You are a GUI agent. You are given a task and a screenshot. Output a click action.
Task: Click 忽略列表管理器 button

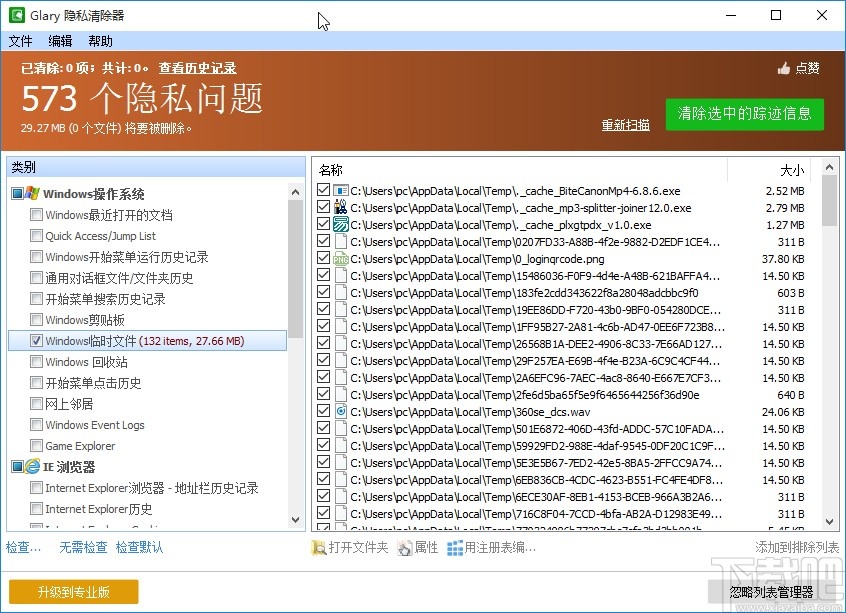coord(772,592)
